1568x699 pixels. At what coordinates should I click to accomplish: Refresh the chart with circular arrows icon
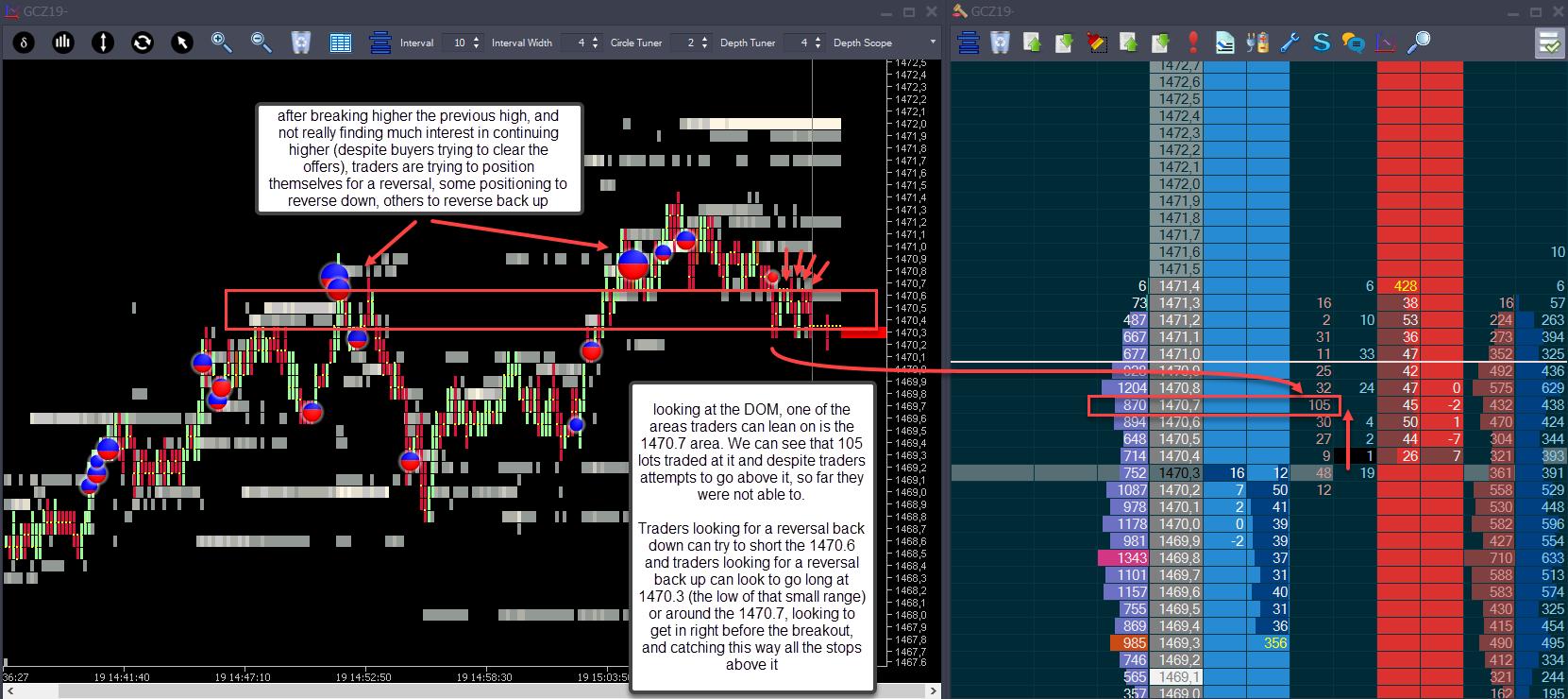pos(143,43)
